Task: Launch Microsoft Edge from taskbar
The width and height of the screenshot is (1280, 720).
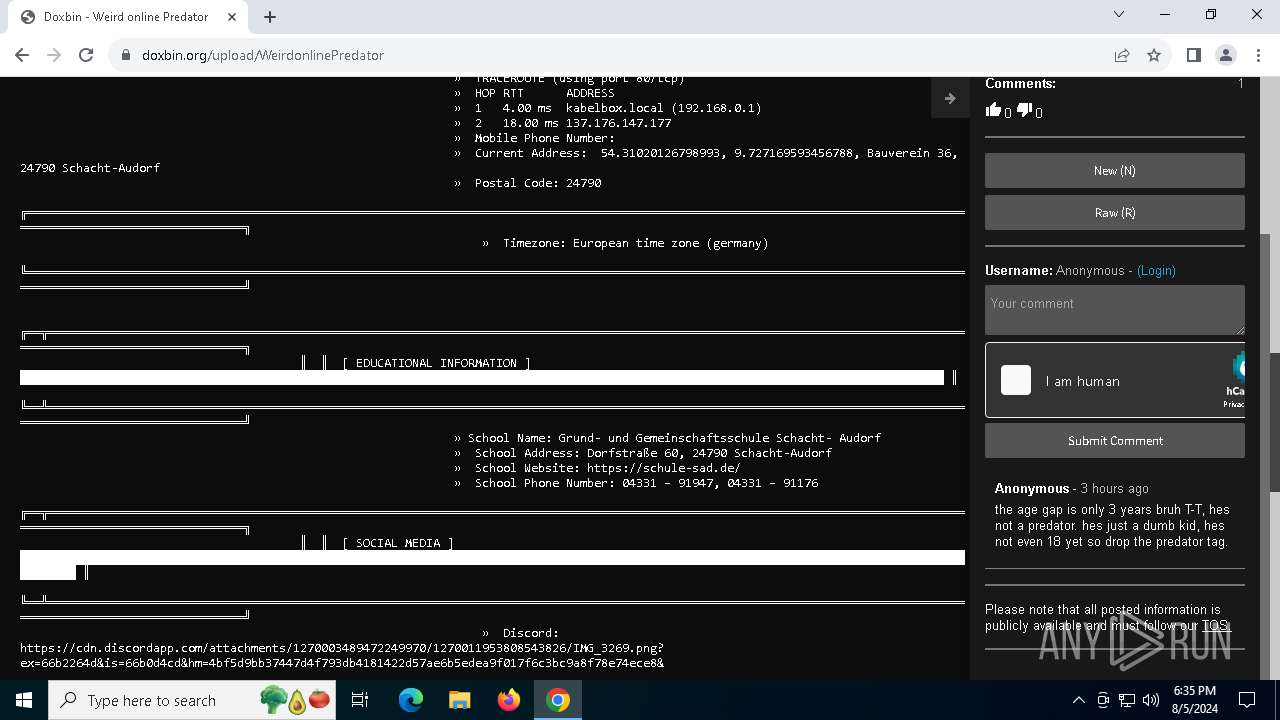Action: click(411, 700)
